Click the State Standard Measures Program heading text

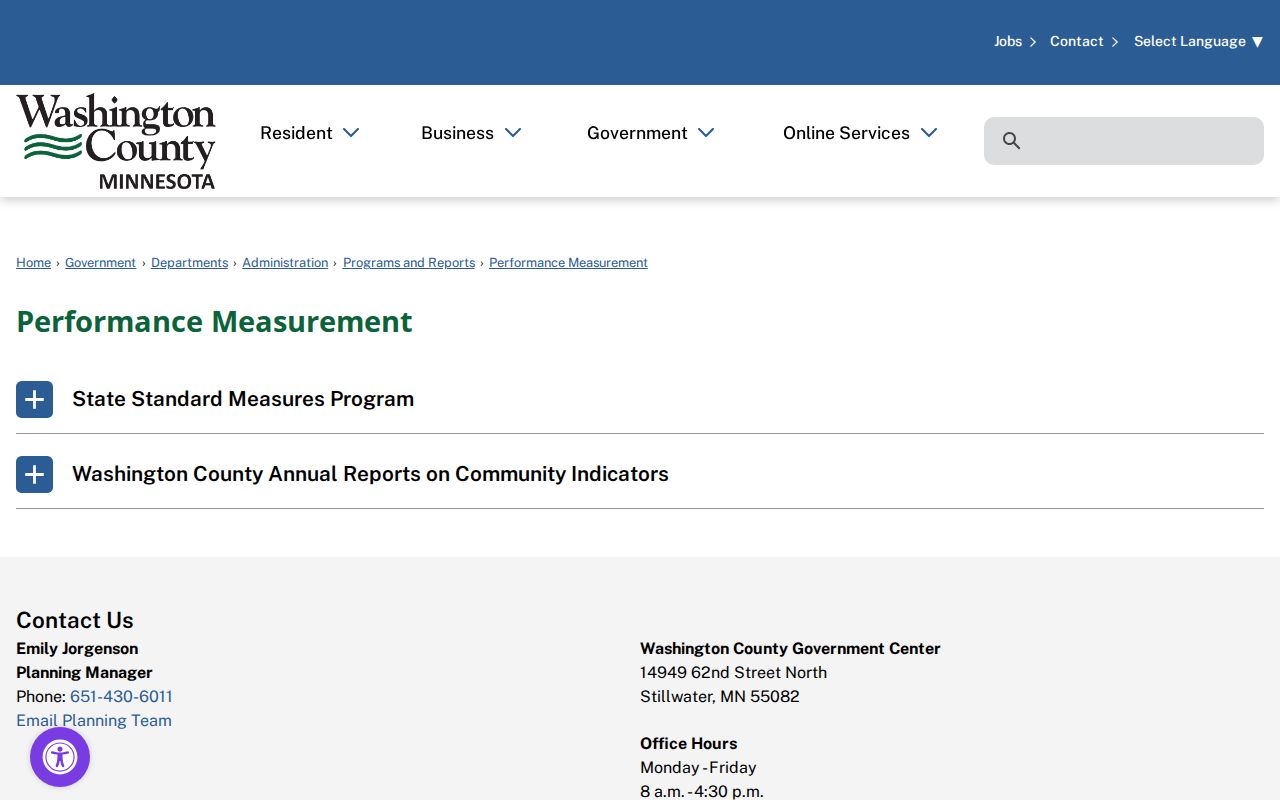coord(243,399)
